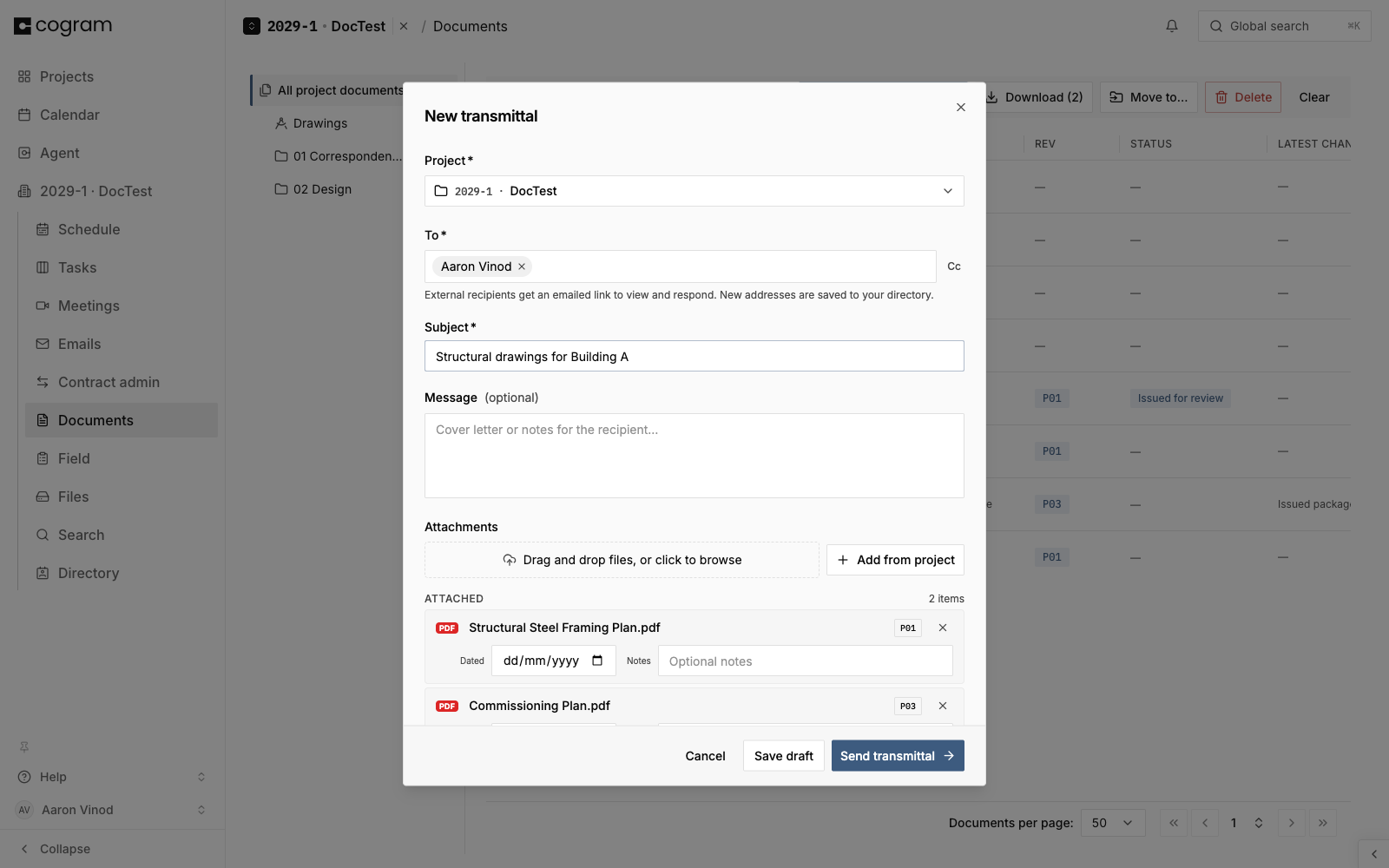
Task: Click Global search box
Action: [1284, 26]
